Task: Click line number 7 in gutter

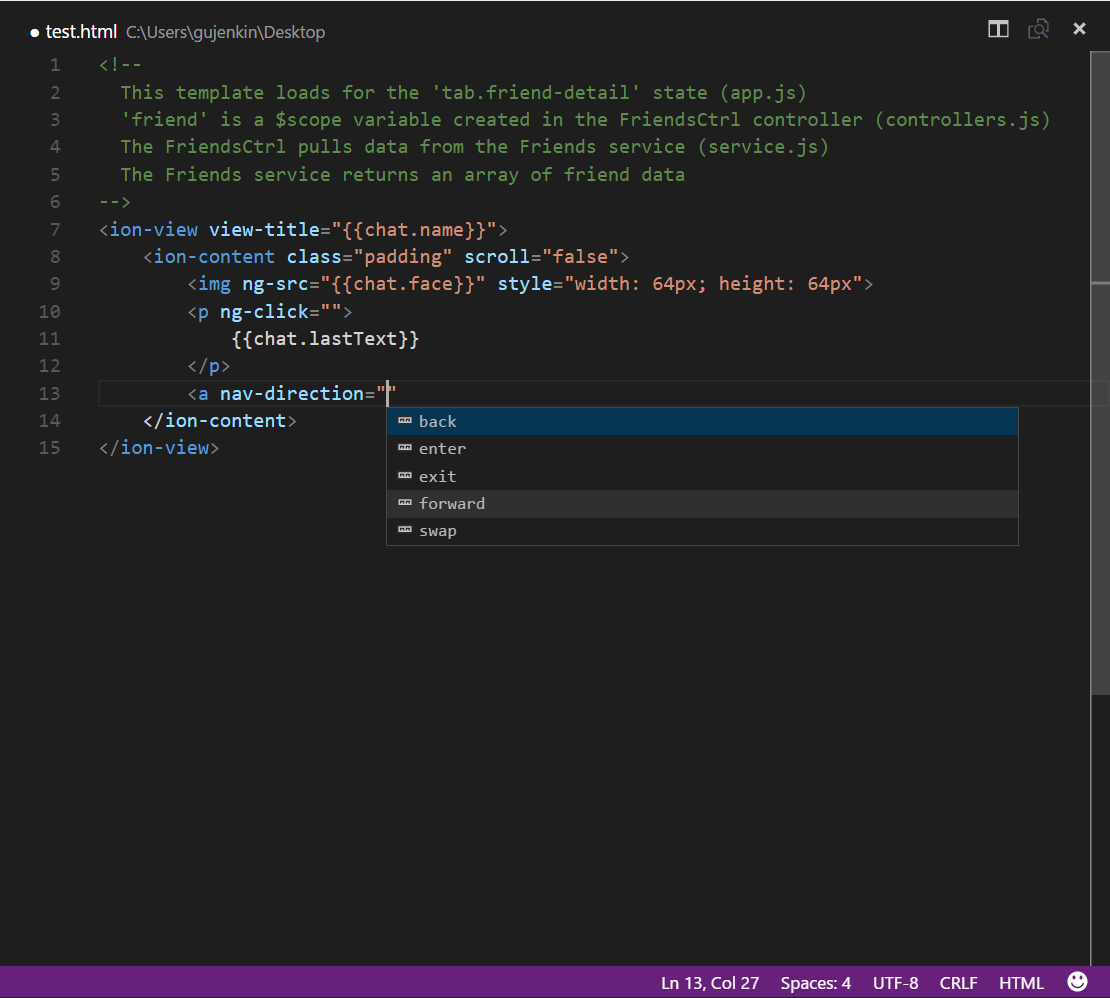Action: pyautogui.click(x=54, y=230)
